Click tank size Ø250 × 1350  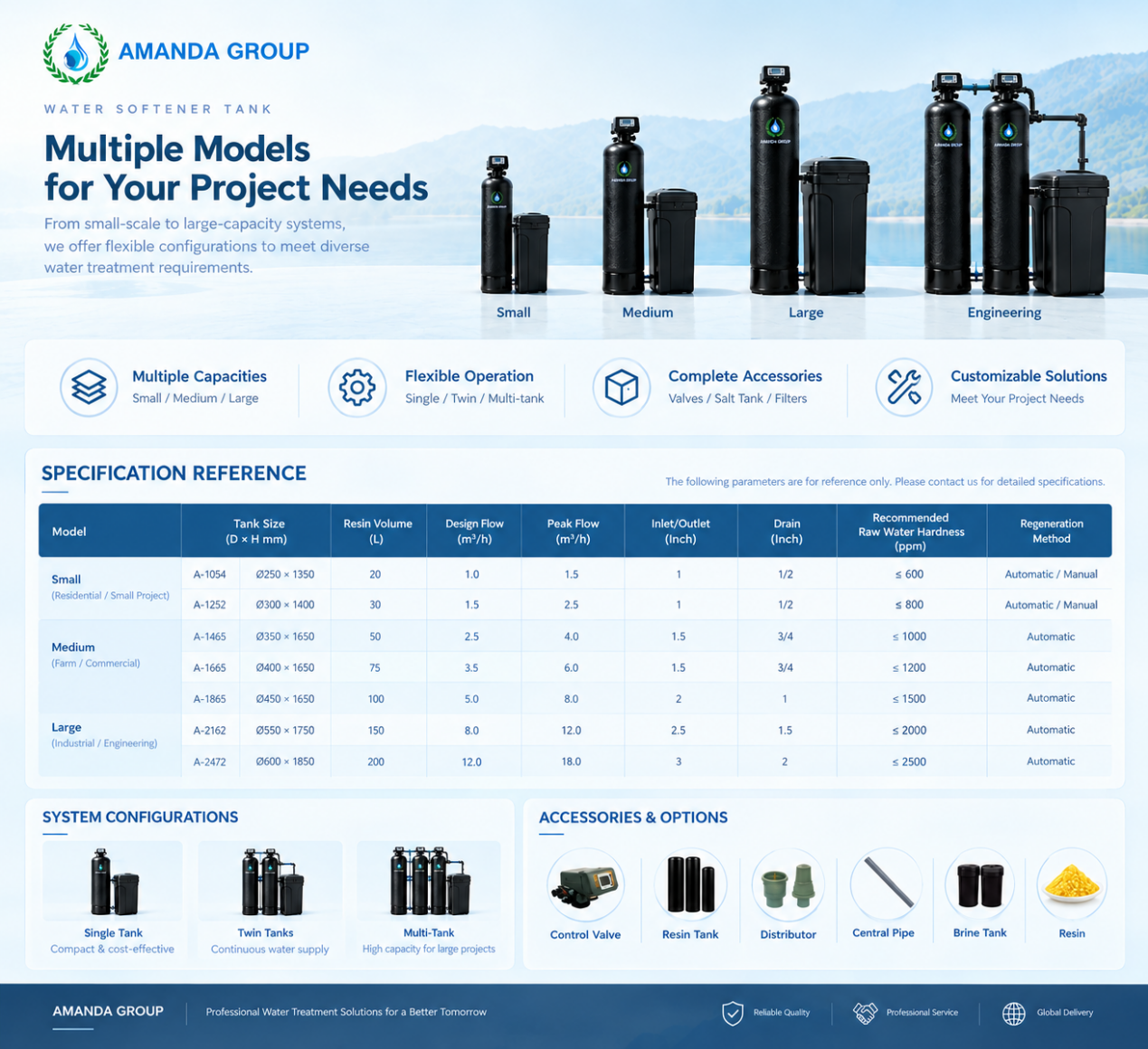click(x=285, y=574)
